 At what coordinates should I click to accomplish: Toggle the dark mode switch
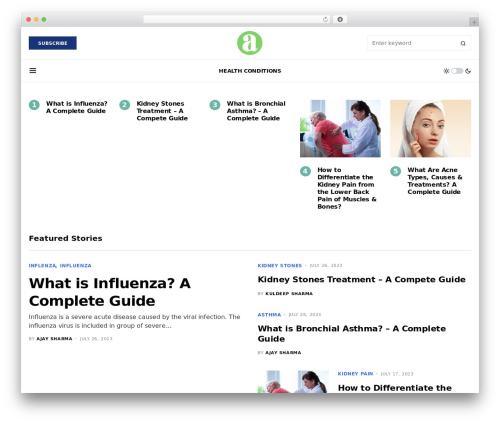(457, 71)
